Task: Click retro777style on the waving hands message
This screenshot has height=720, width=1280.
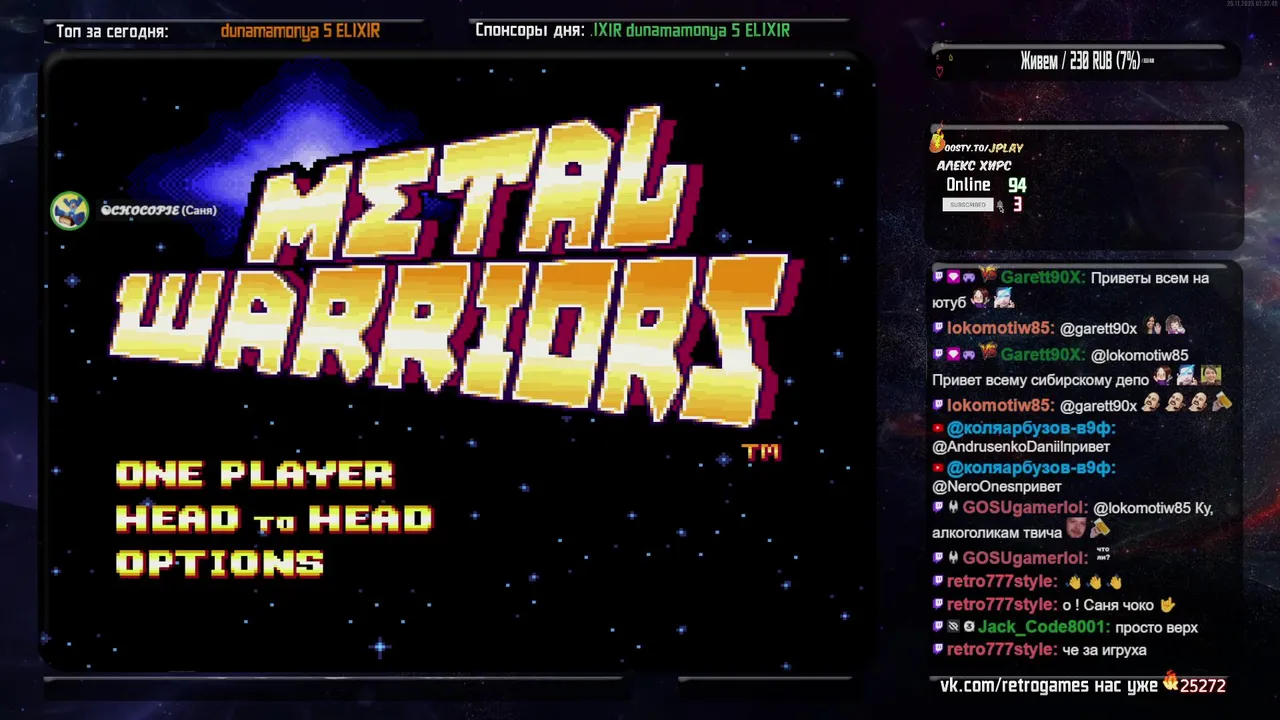Action: (x=1002, y=582)
